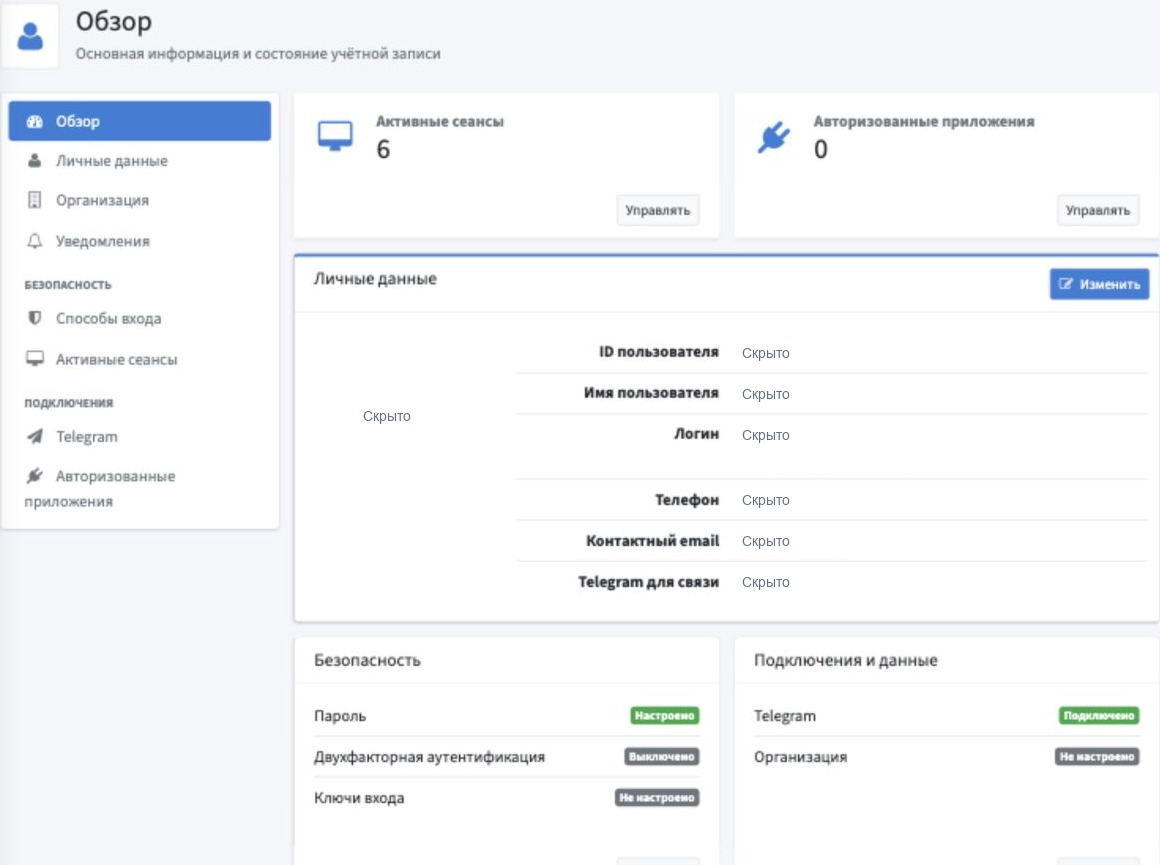
Task: Click the Телефон label
Action: point(687,499)
